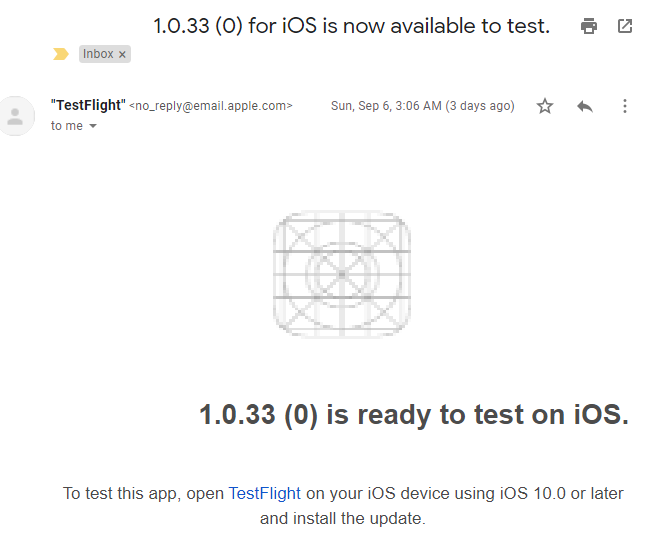Print this email with the printer icon
This screenshot has height=545, width=646.
(588, 26)
